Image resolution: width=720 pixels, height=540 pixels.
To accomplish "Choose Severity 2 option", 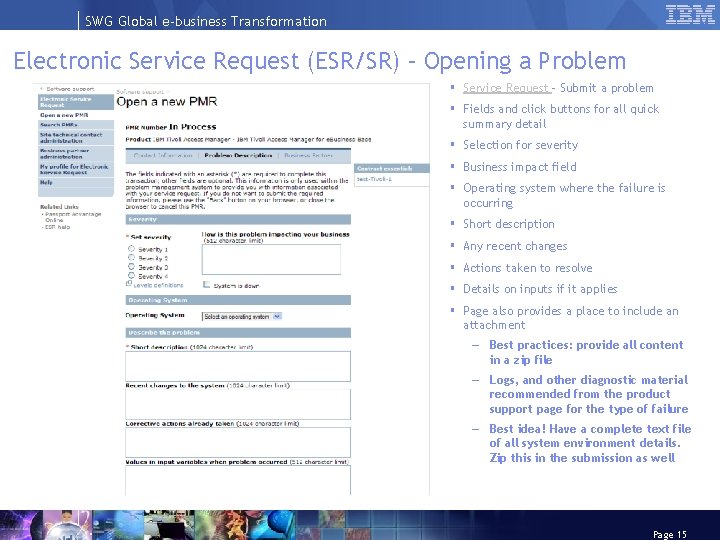I will [131, 258].
